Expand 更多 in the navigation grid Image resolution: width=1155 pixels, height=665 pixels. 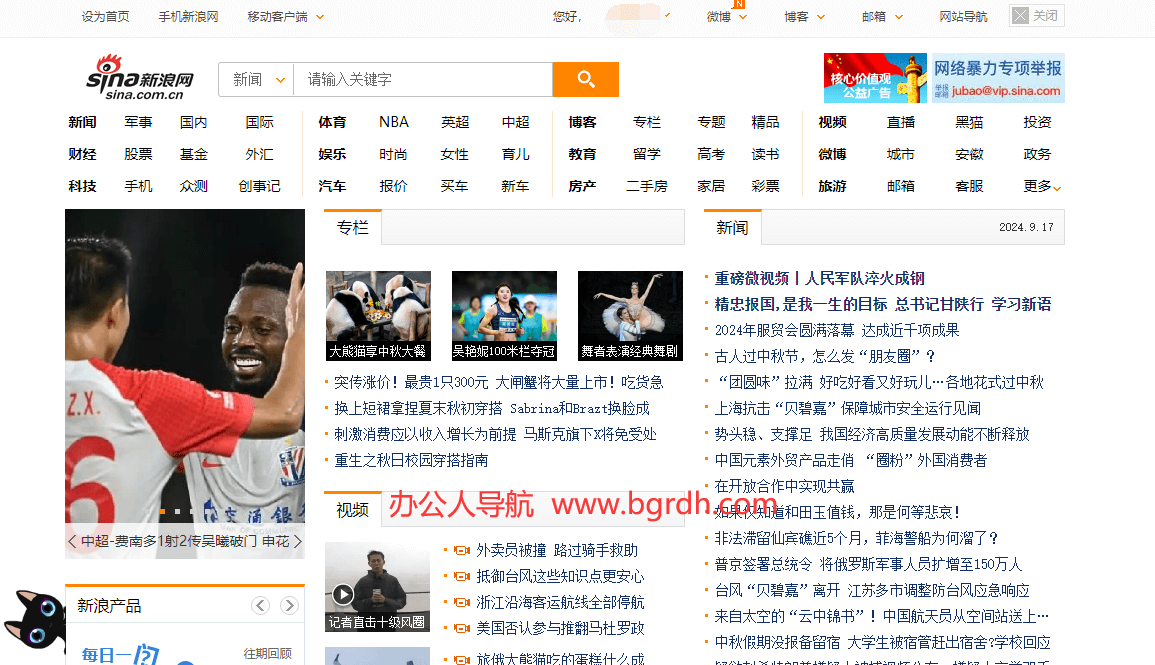tap(1042, 186)
